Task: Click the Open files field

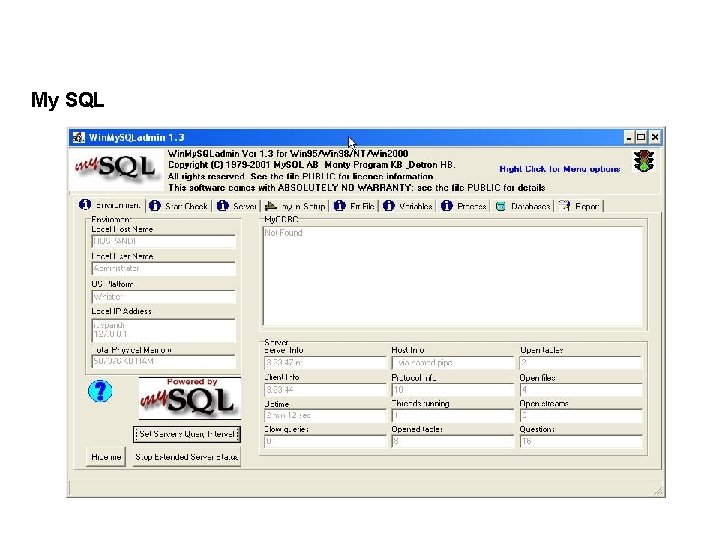Action: (580, 390)
